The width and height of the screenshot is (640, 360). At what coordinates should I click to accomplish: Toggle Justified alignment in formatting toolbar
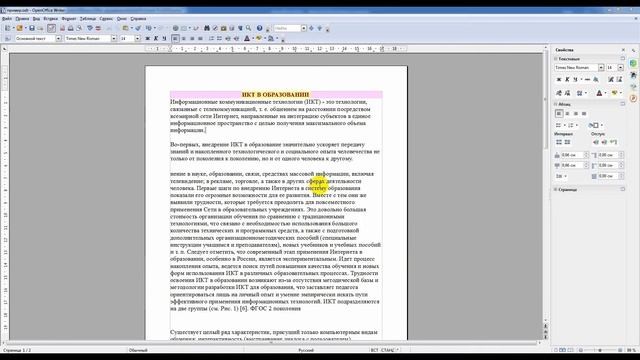coord(200,38)
